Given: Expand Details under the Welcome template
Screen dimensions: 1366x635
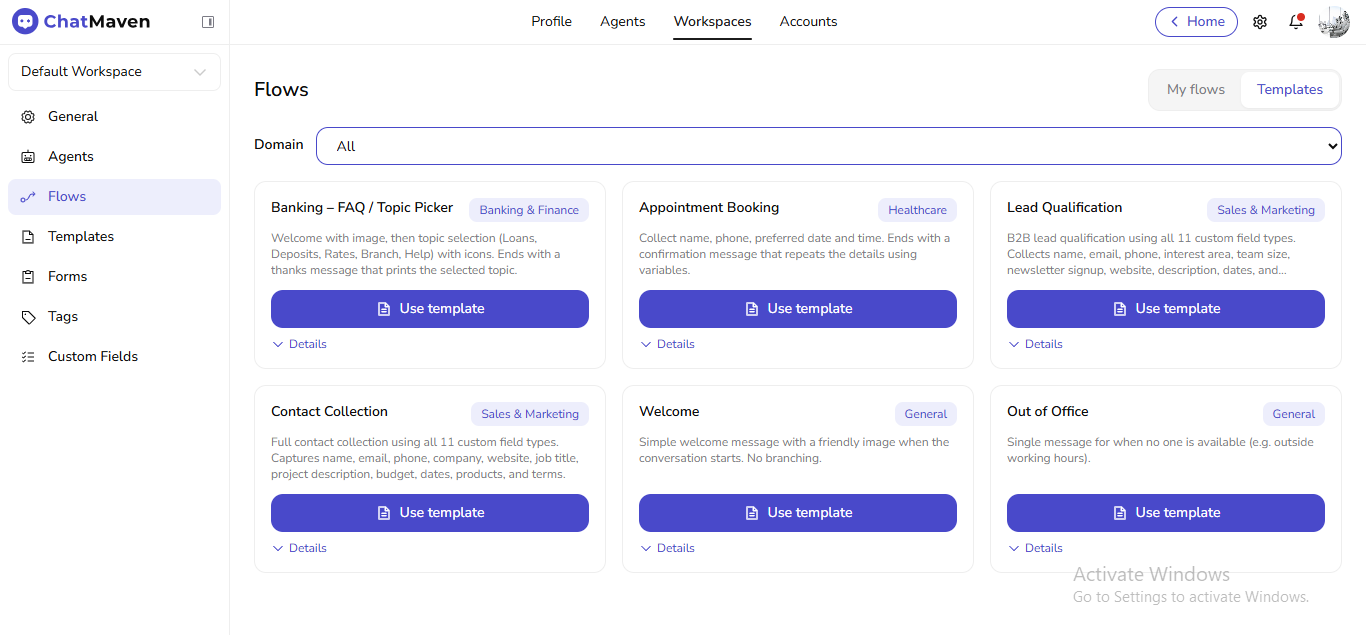Looking at the screenshot, I should click(x=667, y=547).
